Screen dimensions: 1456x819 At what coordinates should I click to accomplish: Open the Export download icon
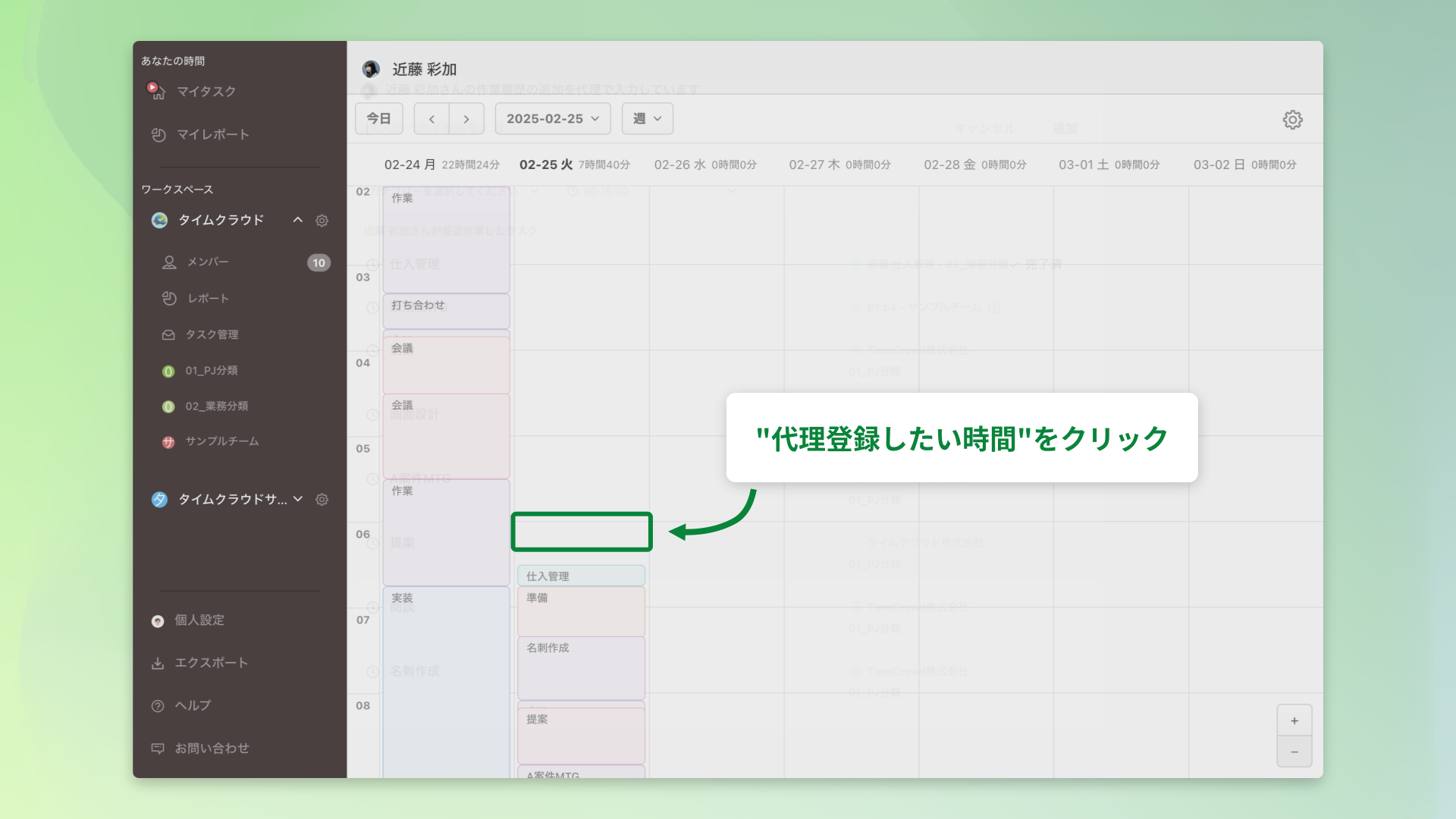click(x=158, y=664)
